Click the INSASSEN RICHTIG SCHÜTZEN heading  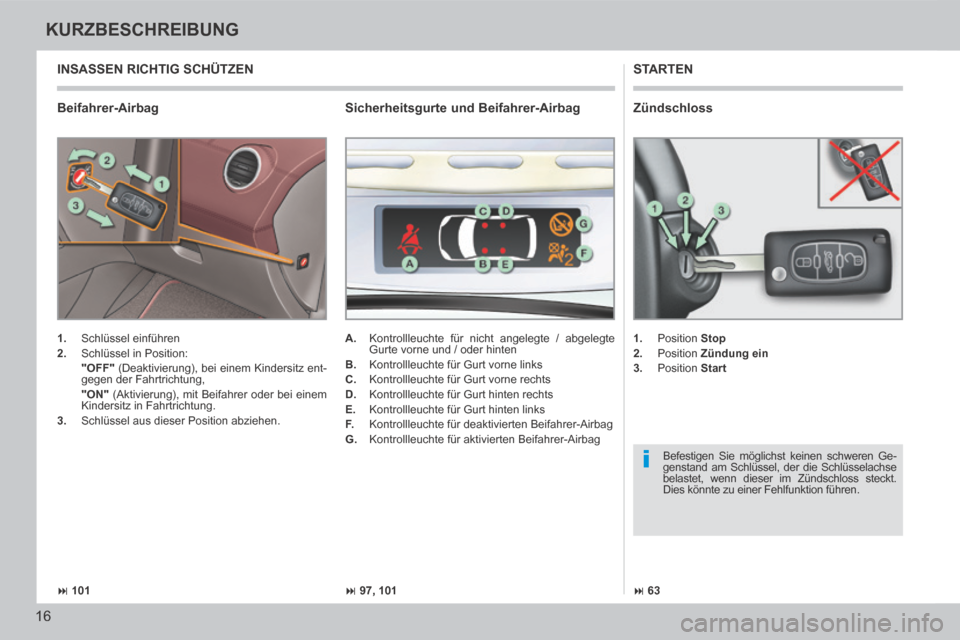point(155,69)
